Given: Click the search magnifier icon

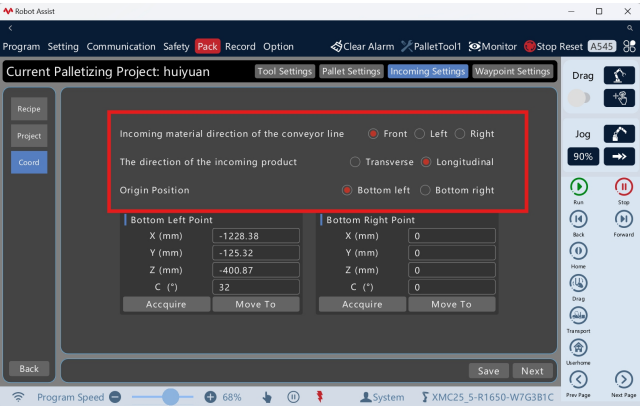Looking at the screenshot, I should tap(630, 28).
